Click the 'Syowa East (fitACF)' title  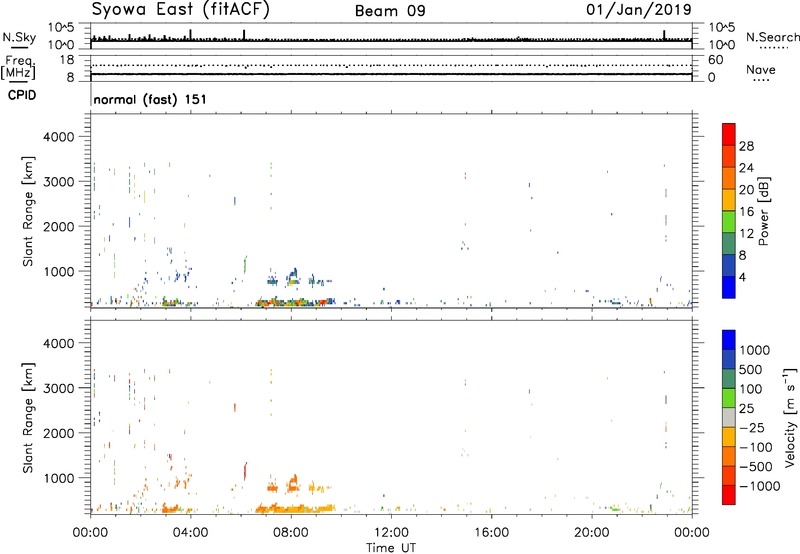pos(180,10)
